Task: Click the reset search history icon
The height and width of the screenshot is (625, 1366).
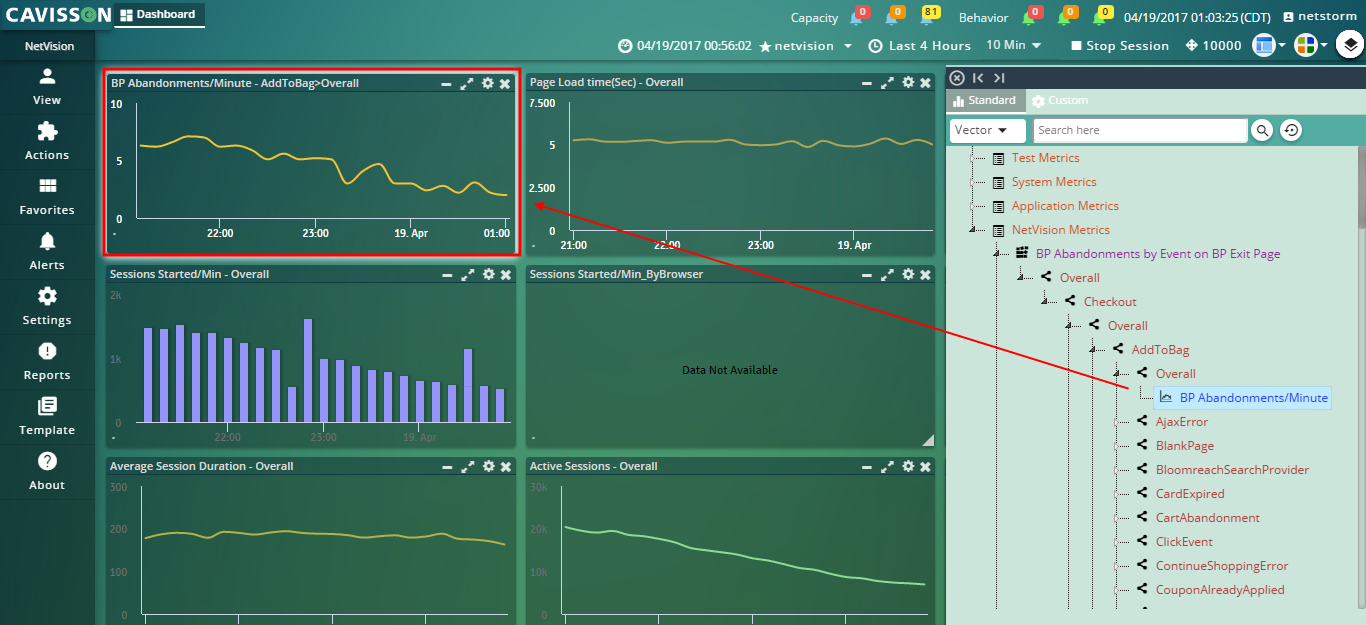Action: (1291, 130)
